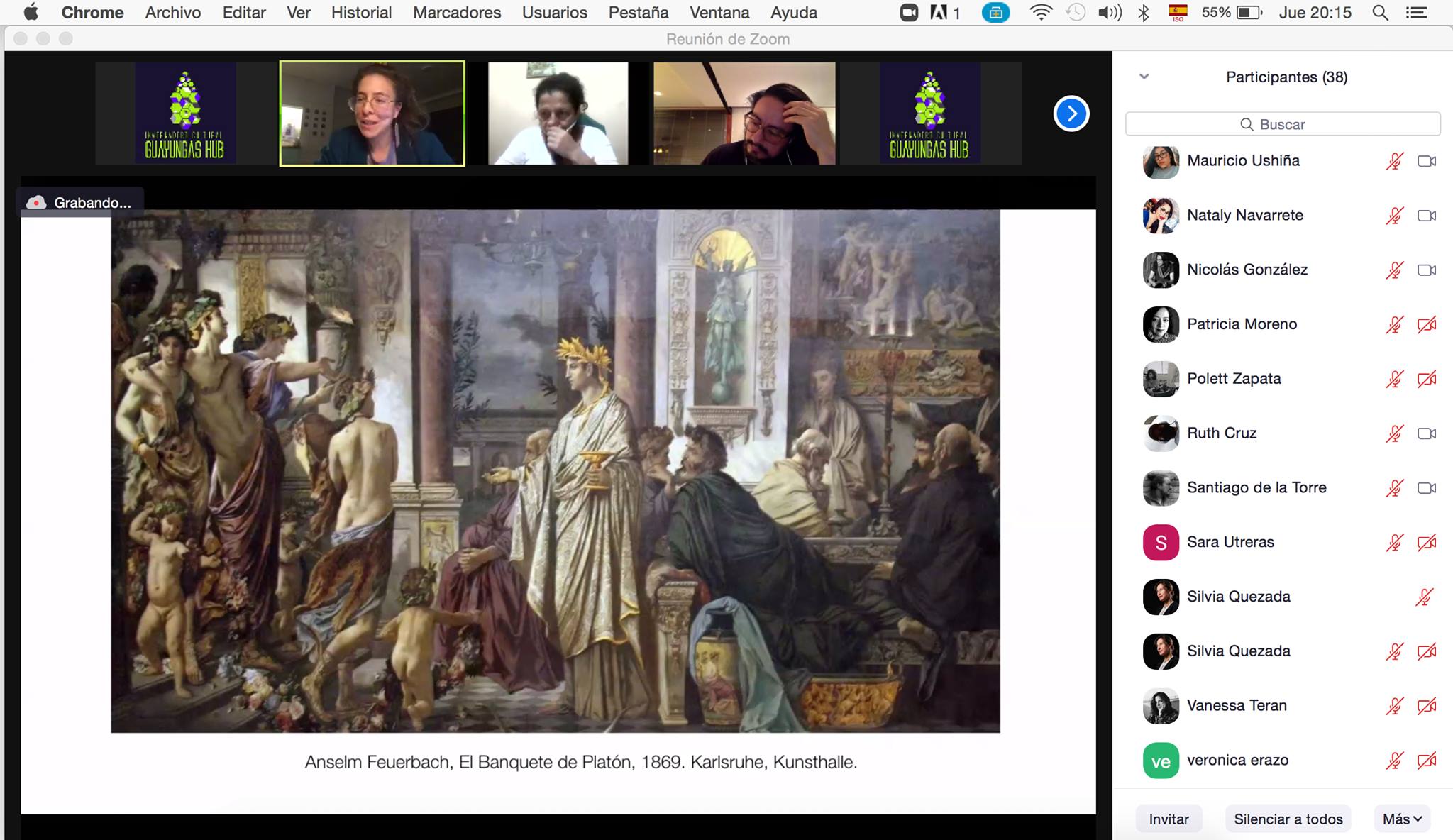1453x840 pixels.
Task: Select the video of man wearing headphones
Action: 744,114
